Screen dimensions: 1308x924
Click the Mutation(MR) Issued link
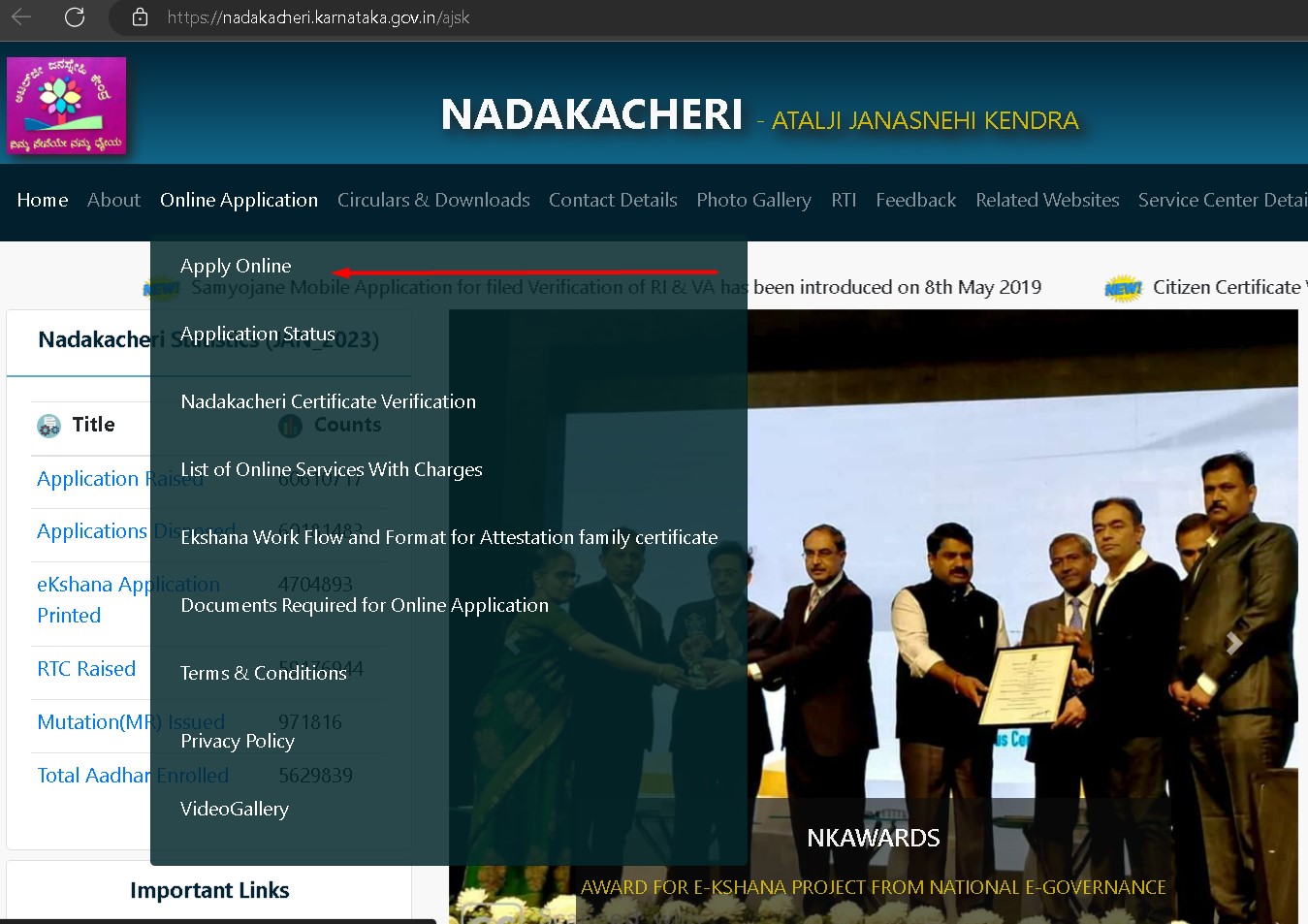coord(131,722)
